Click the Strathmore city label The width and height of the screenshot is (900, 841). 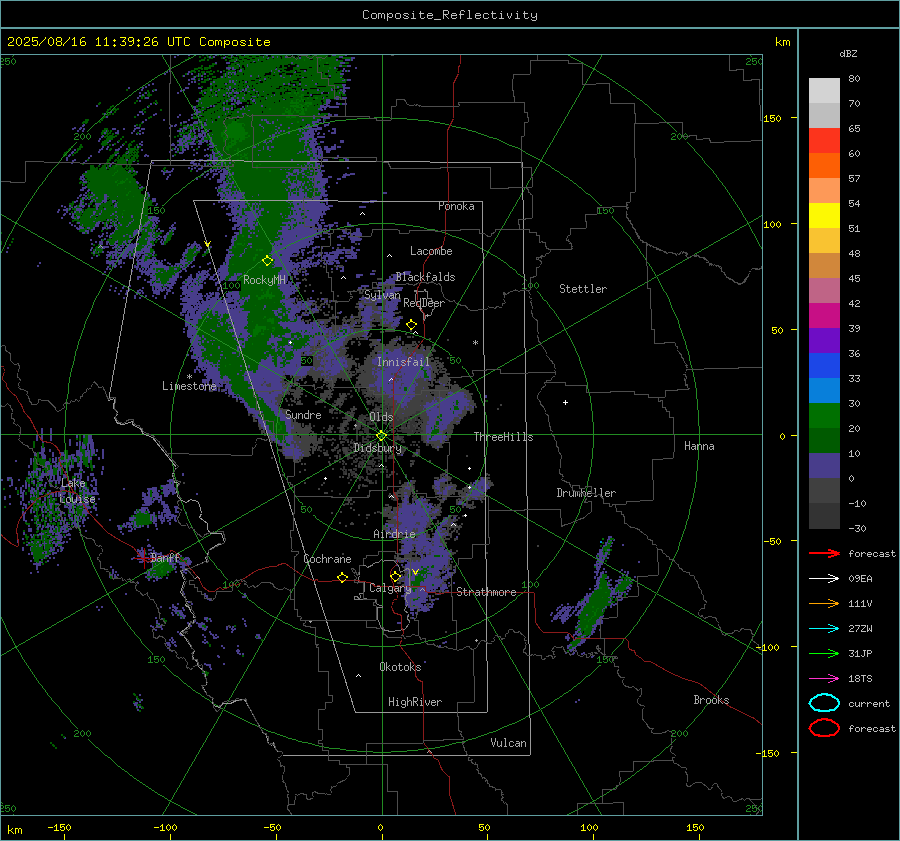point(486,592)
